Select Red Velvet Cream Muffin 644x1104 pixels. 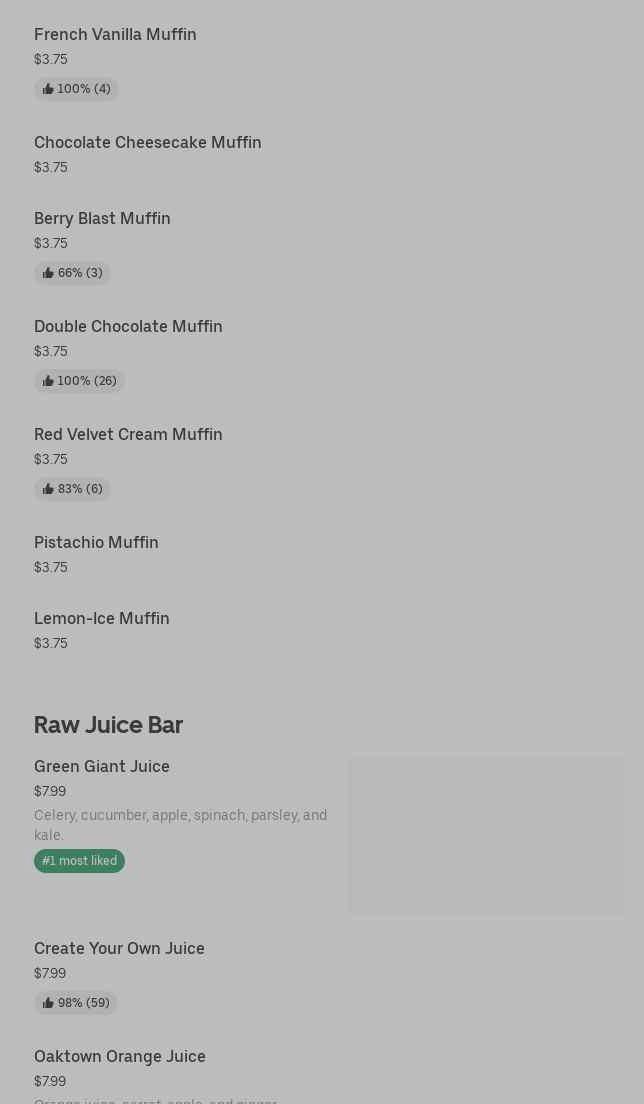pyautogui.click(x=128, y=434)
